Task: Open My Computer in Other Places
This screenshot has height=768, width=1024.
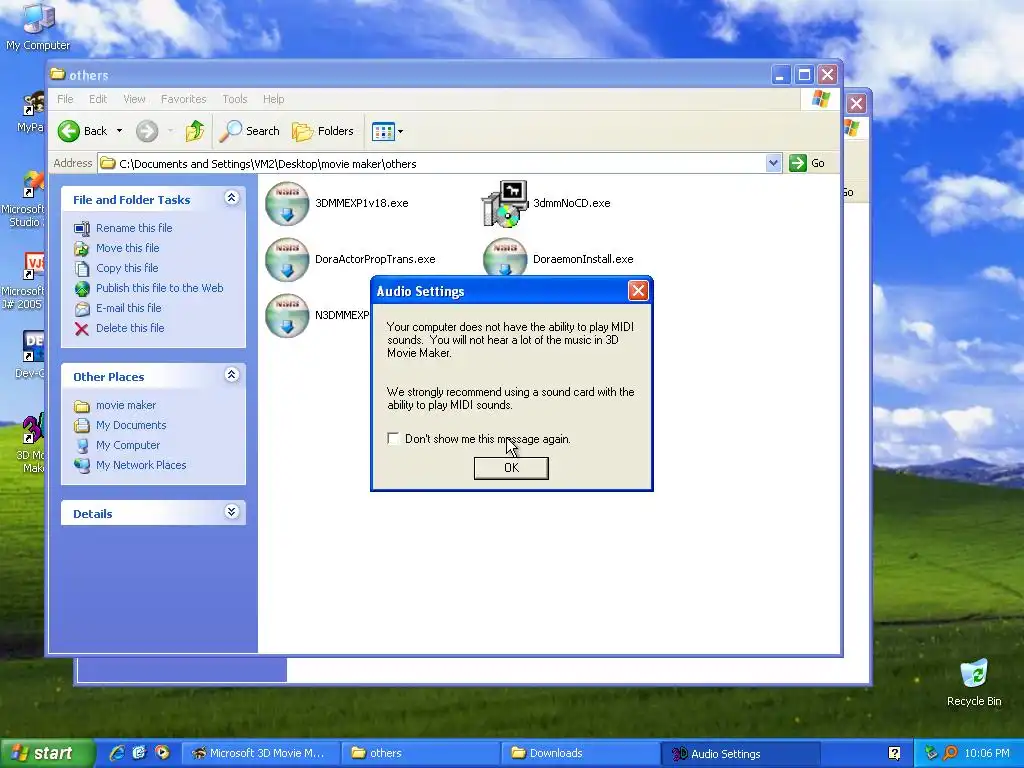Action: tap(127, 445)
